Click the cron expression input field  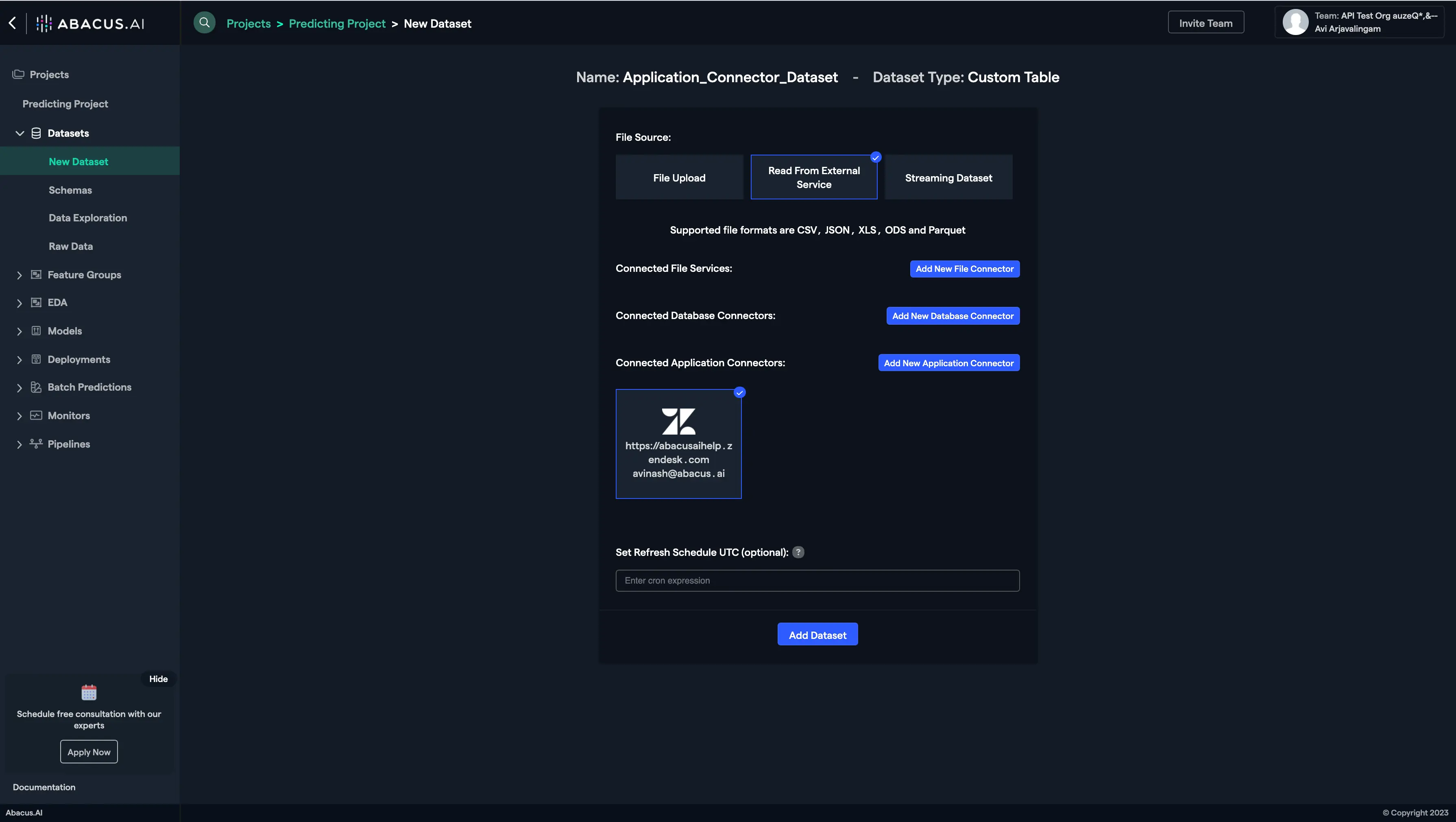(x=817, y=580)
